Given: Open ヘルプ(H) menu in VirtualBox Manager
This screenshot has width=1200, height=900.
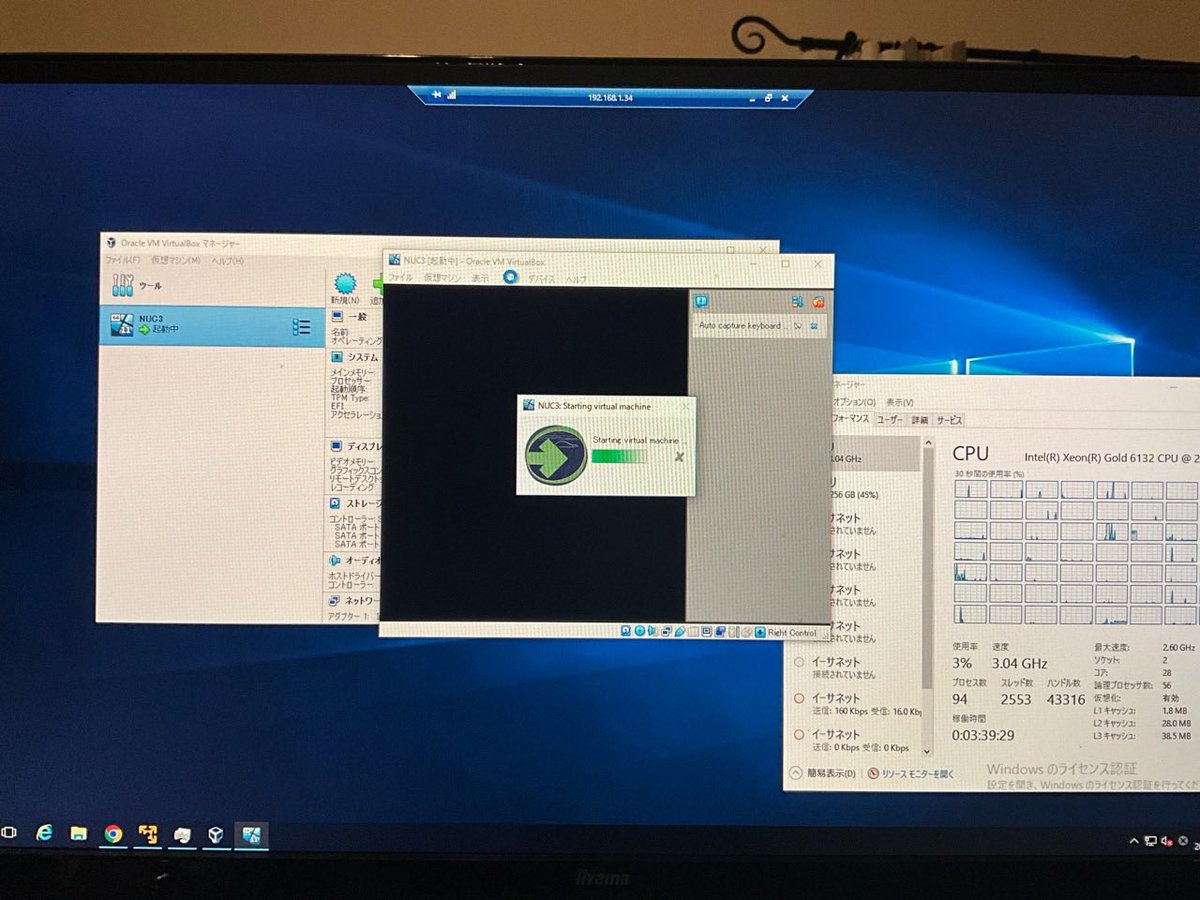Looking at the screenshot, I should (226, 260).
